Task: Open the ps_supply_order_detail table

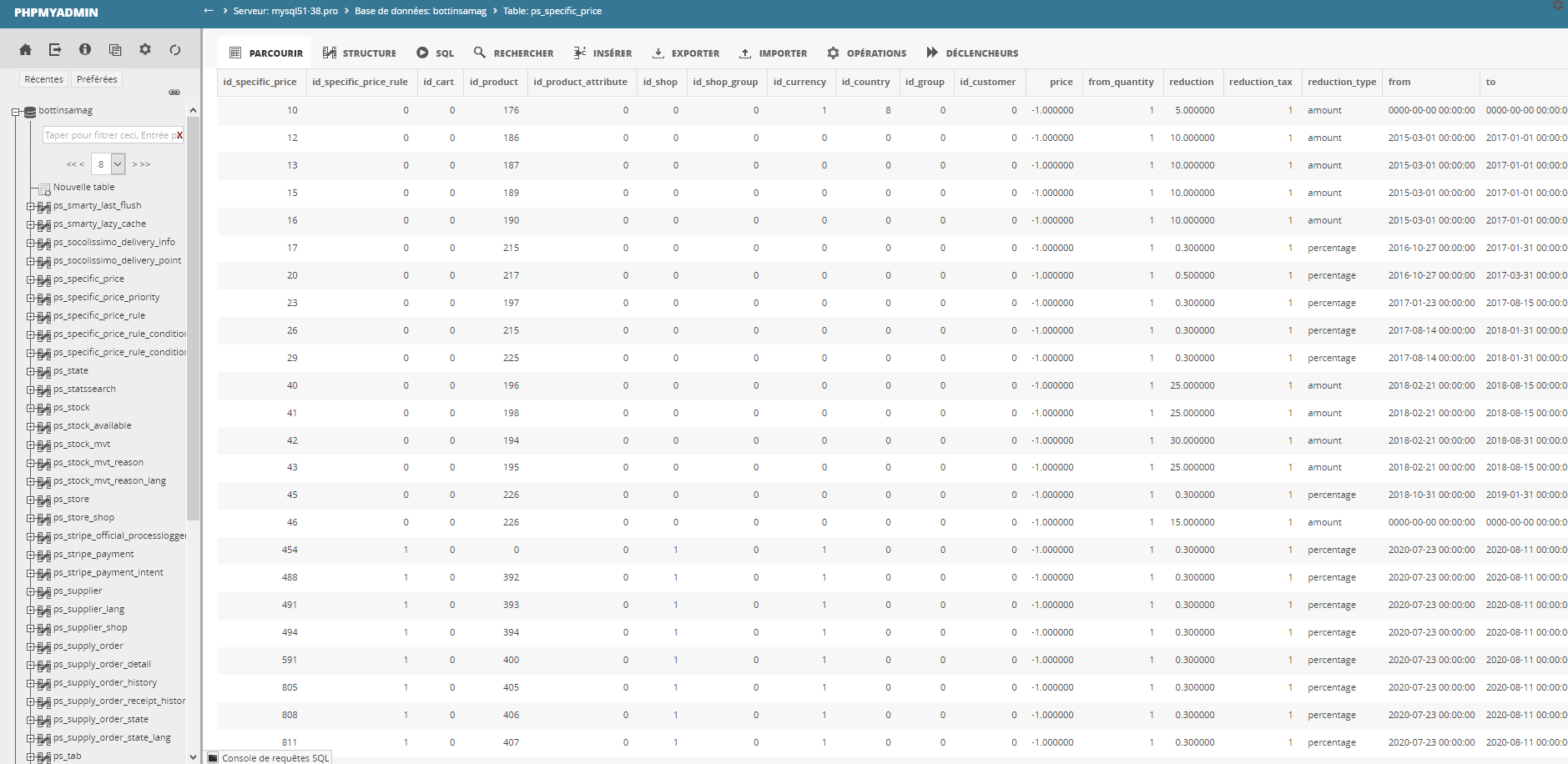Action: tap(102, 664)
